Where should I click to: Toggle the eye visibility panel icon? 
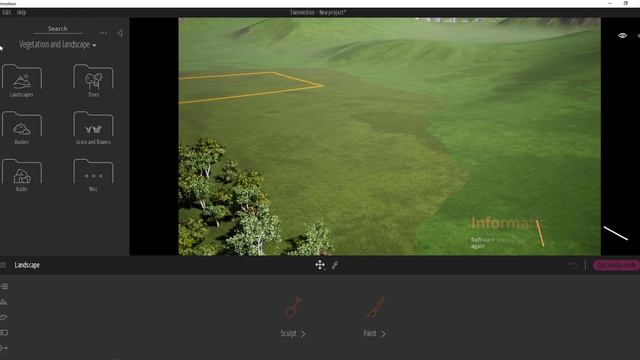622,36
